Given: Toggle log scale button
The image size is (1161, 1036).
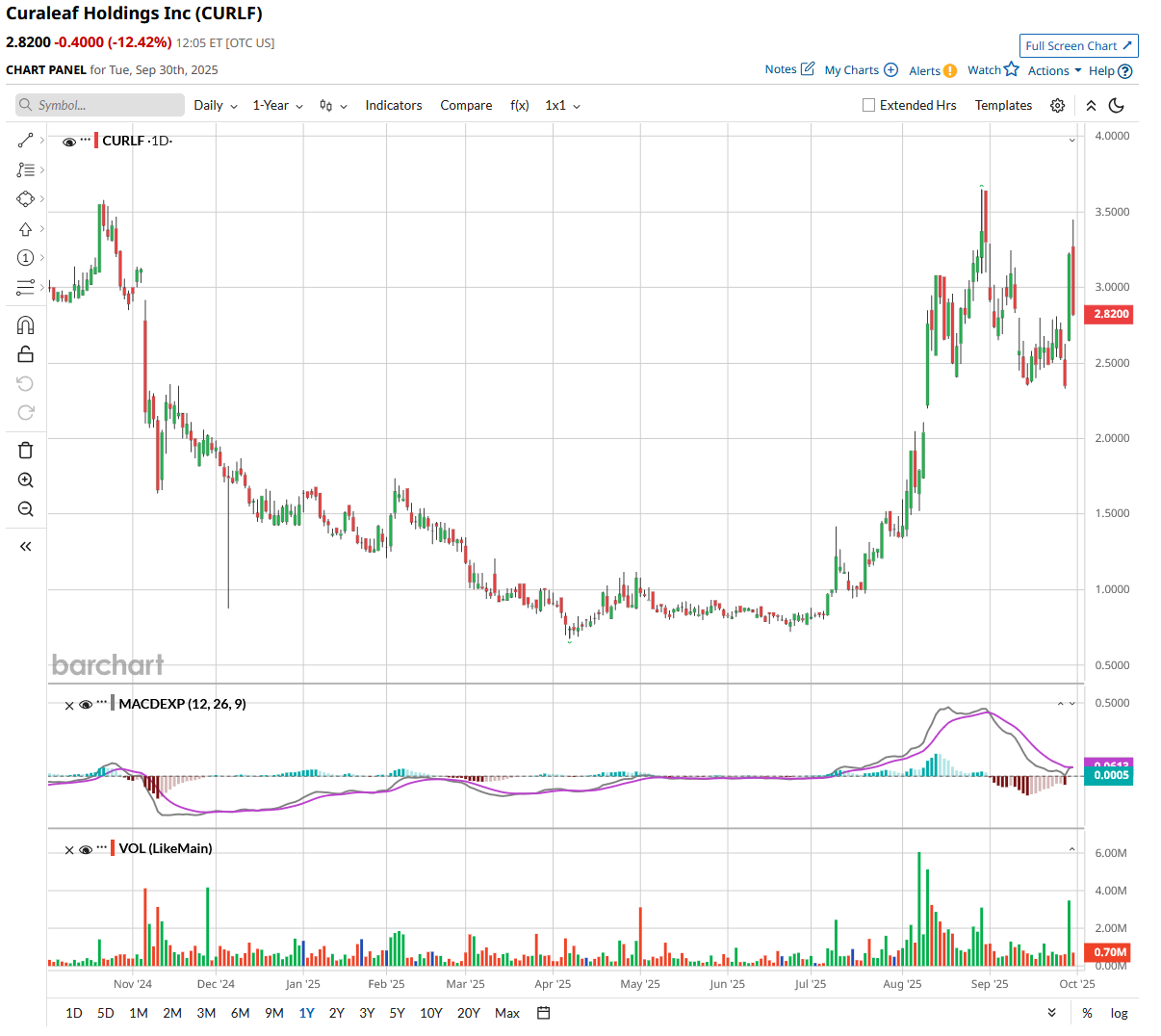Looking at the screenshot, I should (x=1119, y=1013).
